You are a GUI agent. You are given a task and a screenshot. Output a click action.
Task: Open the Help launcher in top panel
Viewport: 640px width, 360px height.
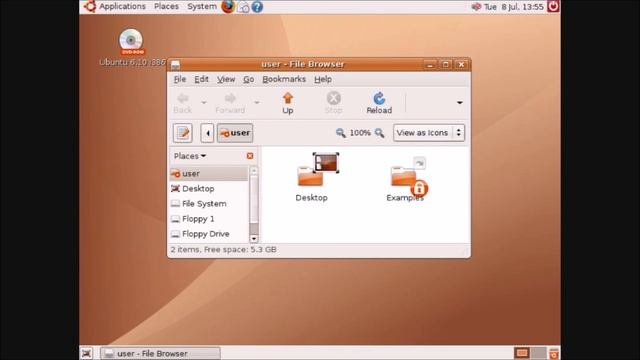tap(257, 7)
